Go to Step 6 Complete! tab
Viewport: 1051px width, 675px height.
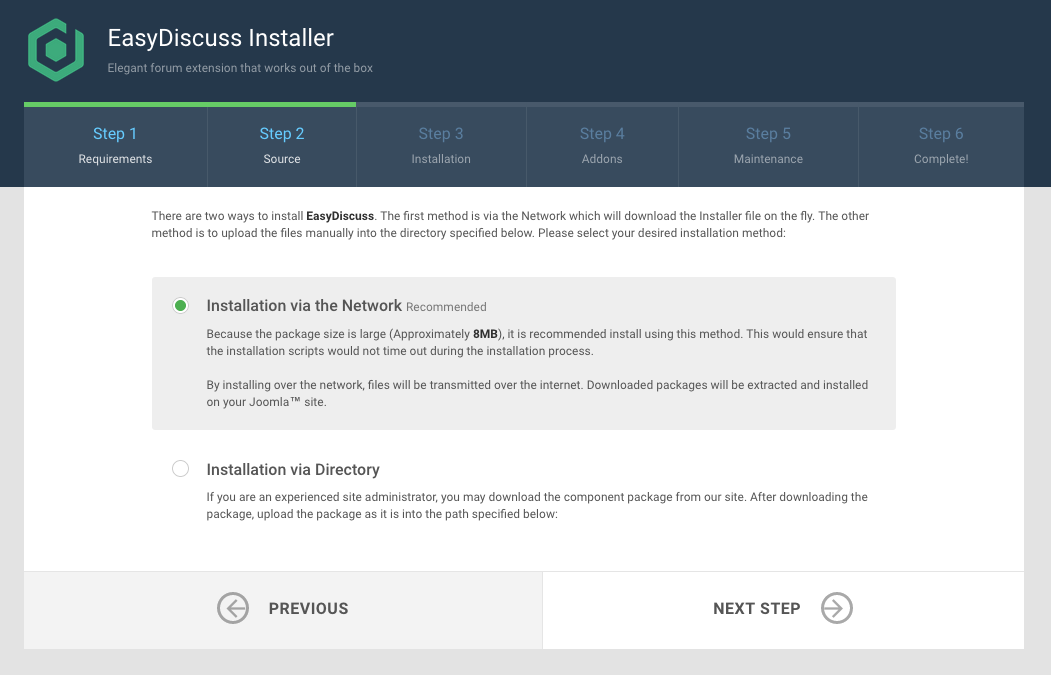point(941,146)
